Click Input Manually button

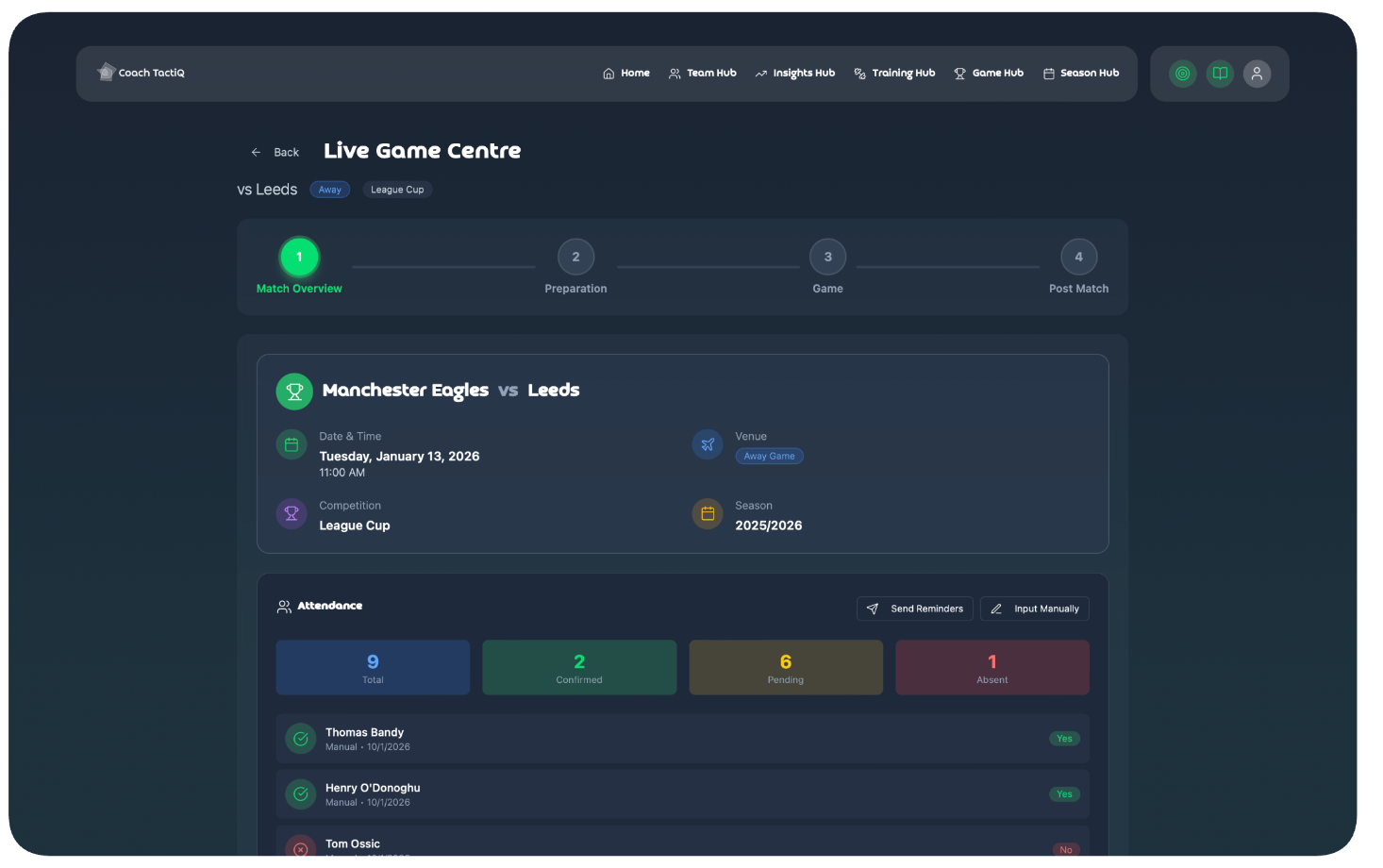pos(1035,609)
